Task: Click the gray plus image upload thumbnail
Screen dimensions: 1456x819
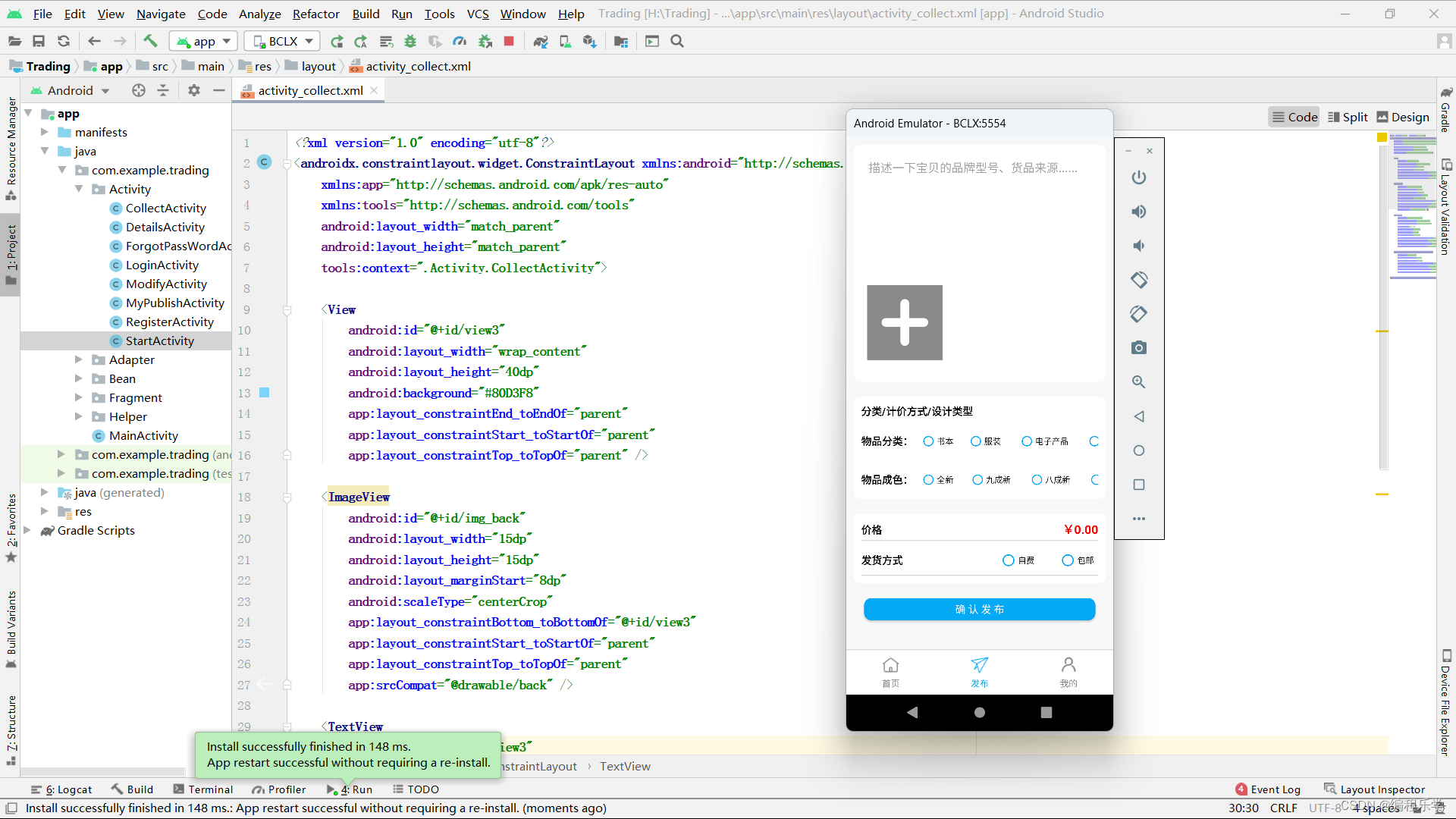Action: [x=905, y=322]
